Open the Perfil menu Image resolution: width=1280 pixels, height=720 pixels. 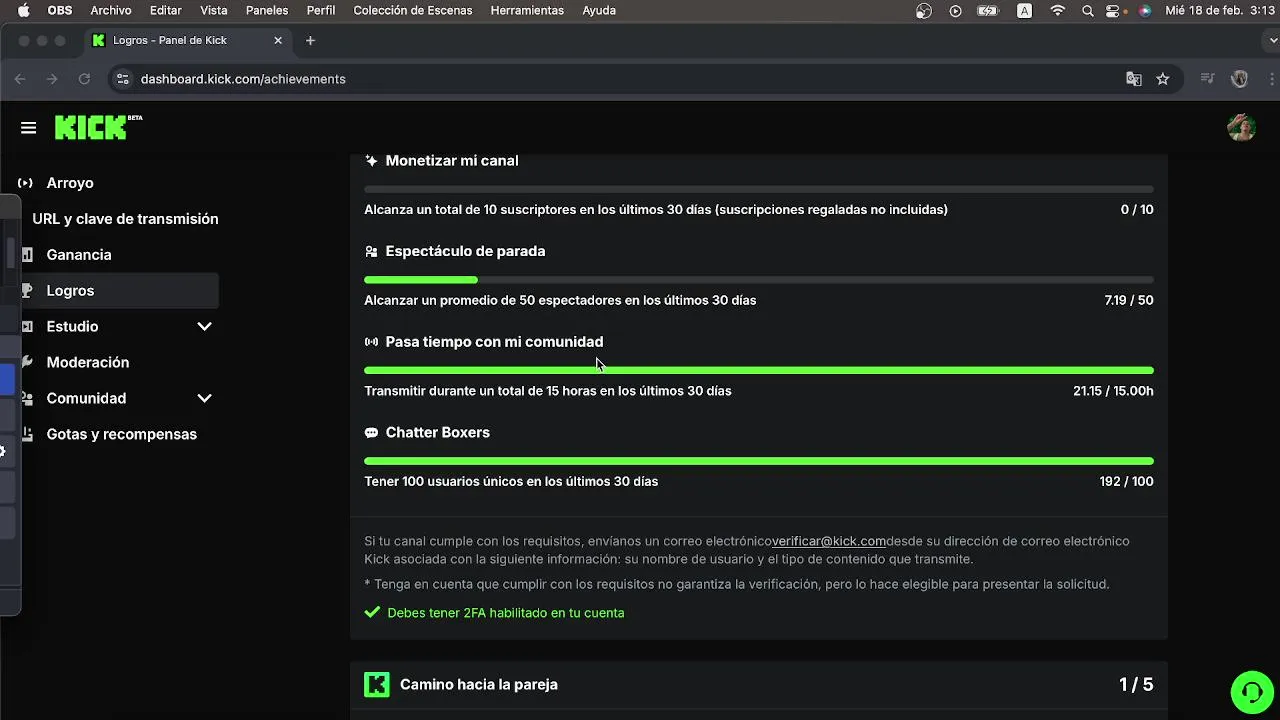321,10
